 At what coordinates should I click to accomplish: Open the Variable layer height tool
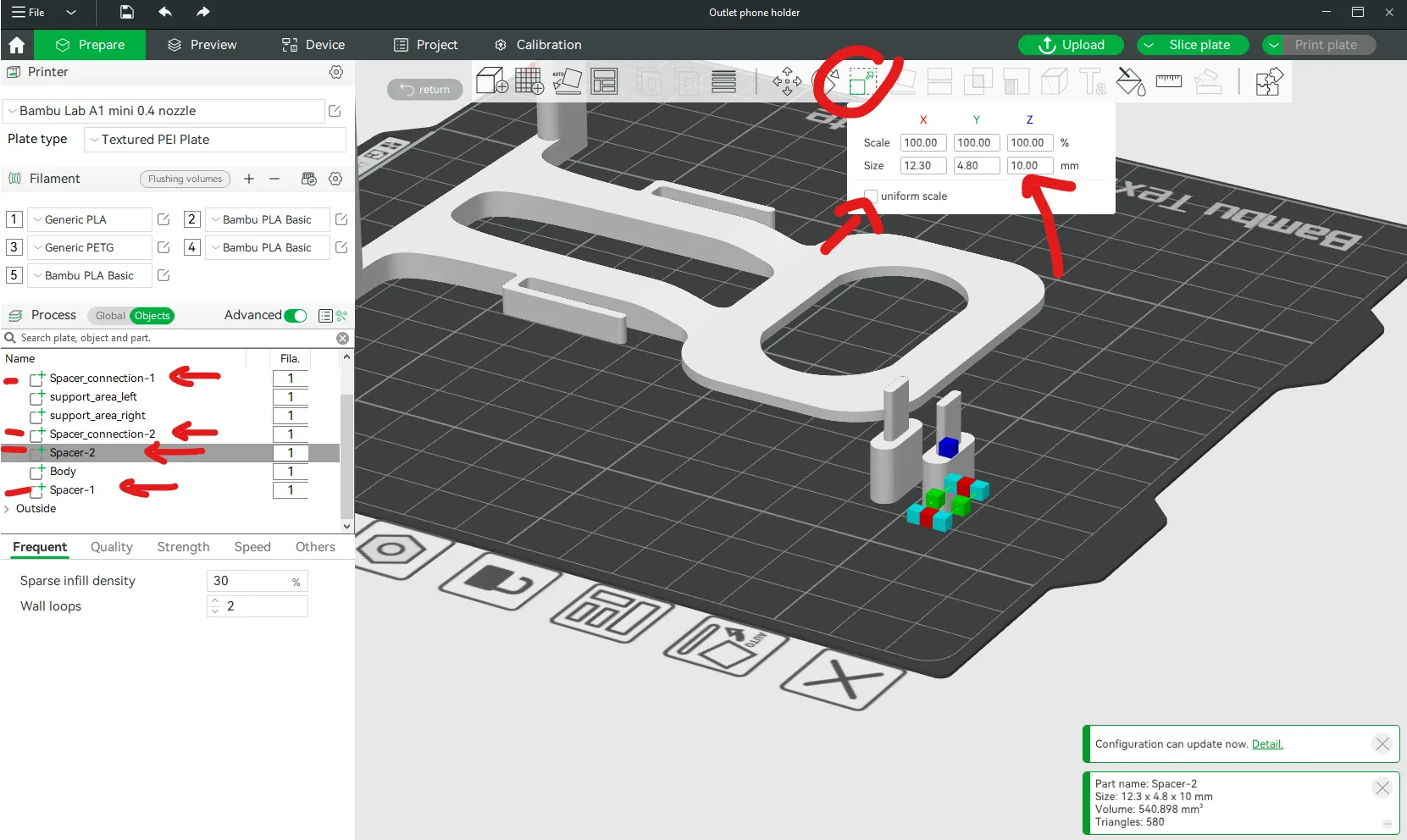(x=723, y=81)
